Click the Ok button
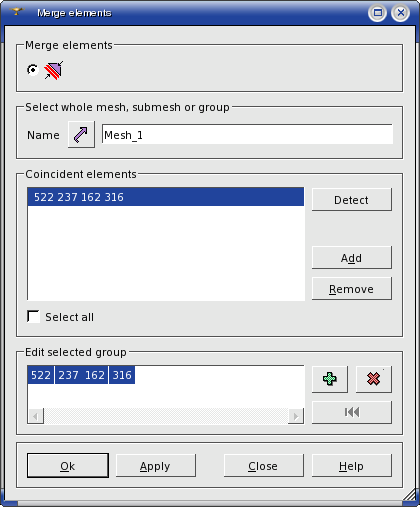Screen dimensions: 420x507 pyautogui.click(x=68, y=465)
